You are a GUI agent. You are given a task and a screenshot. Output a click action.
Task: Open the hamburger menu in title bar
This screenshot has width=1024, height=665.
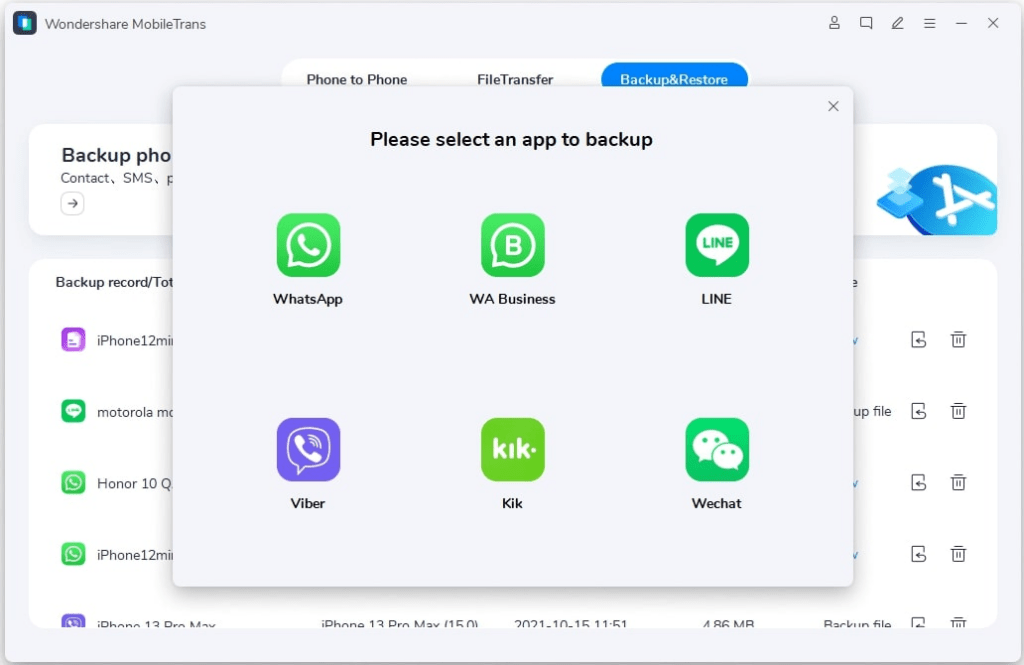[929, 23]
